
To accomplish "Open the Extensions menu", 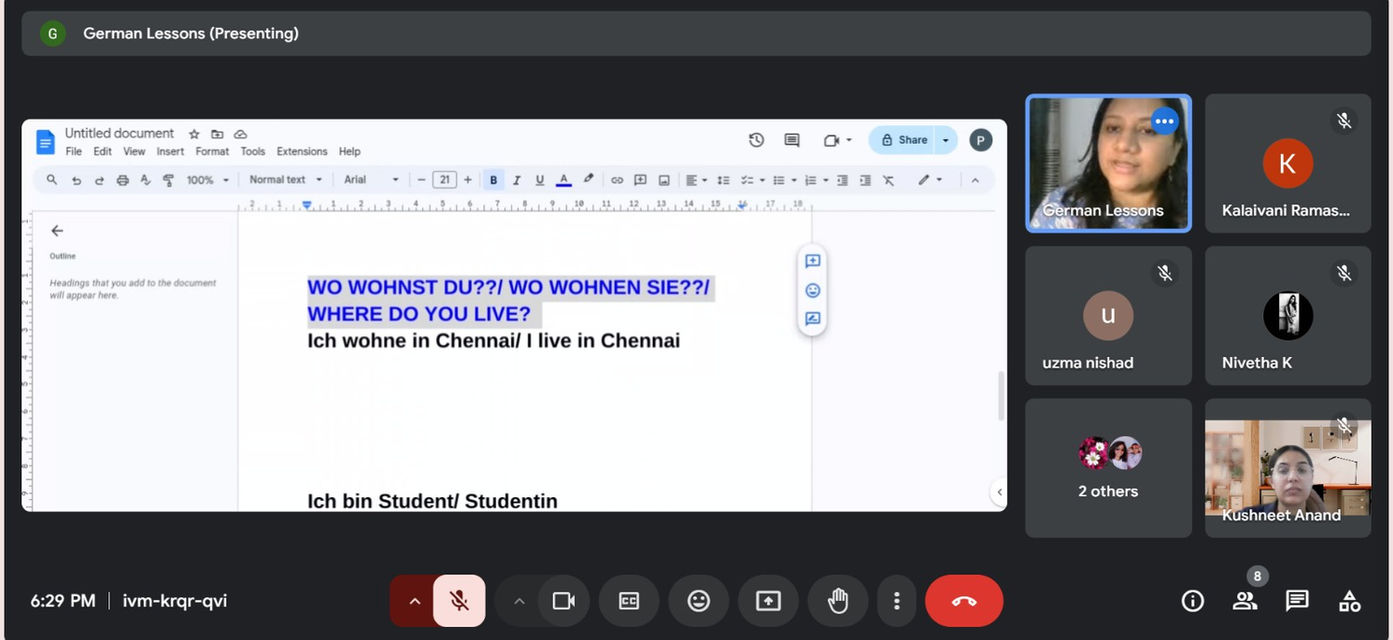I will point(302,152).
